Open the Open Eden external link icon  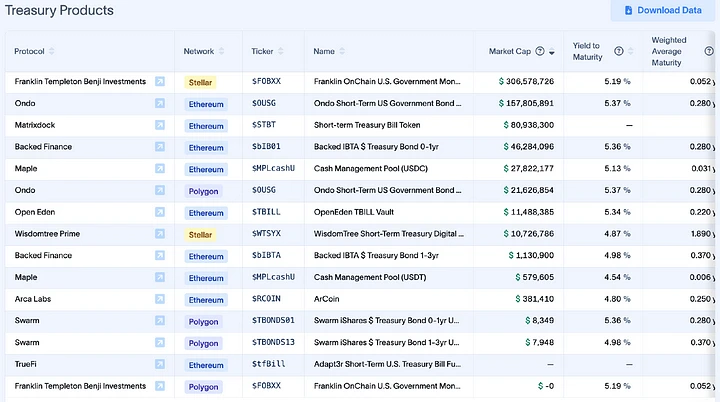click(160, 212)
